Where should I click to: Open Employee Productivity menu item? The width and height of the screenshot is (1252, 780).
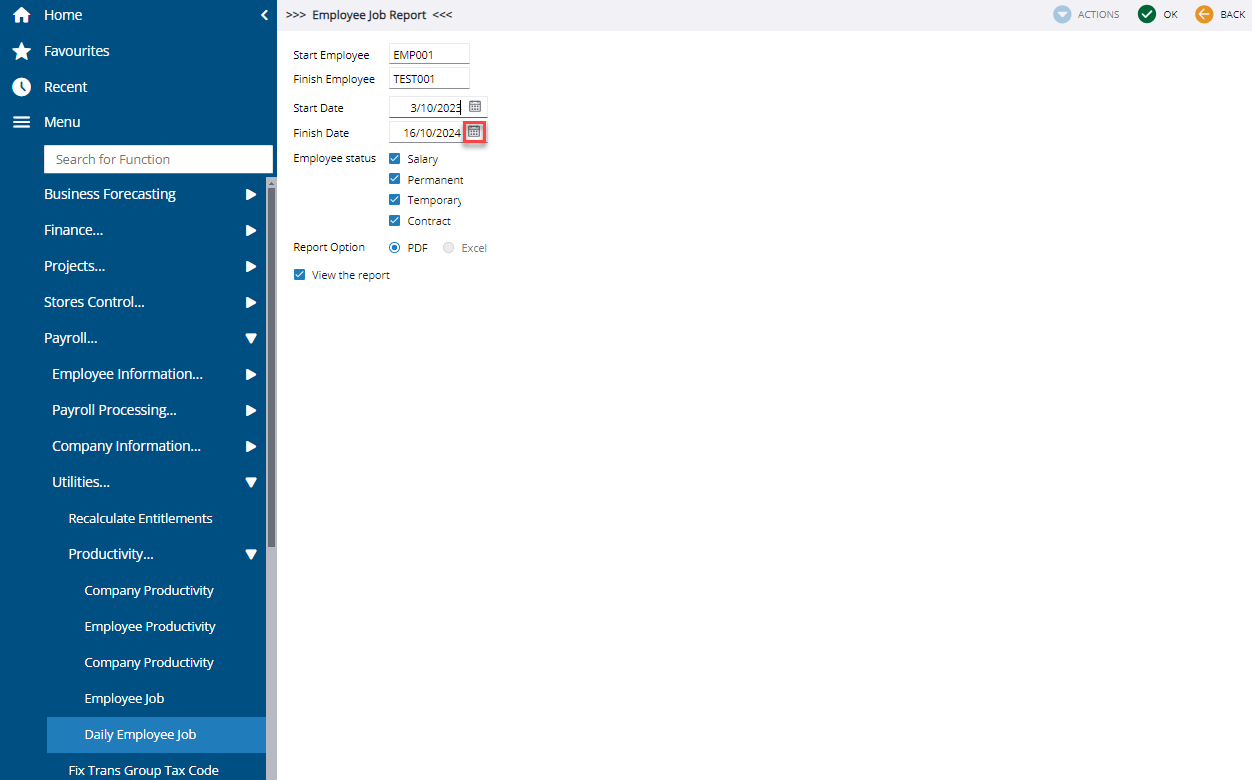tap(150, 626)
